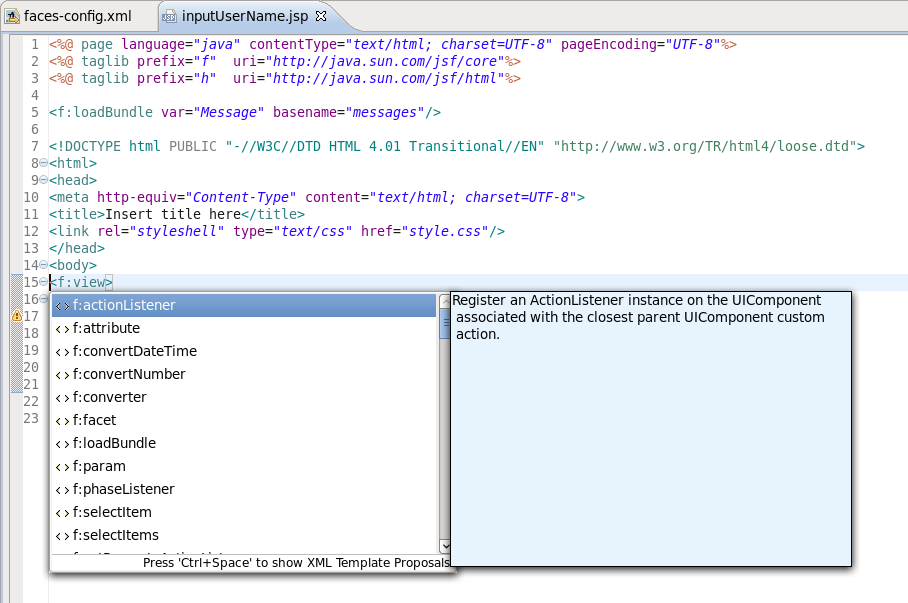Collapse the <f:view> fold marker on line 15
The width and height of the screenshot is (908, 603).
[41, 282]
